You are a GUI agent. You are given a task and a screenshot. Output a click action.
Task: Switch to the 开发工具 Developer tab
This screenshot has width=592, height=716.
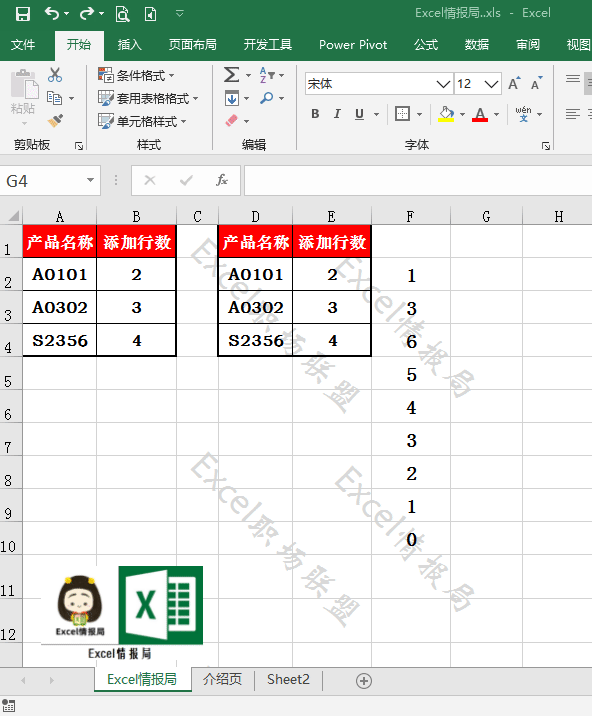click(x=268, y=45)
